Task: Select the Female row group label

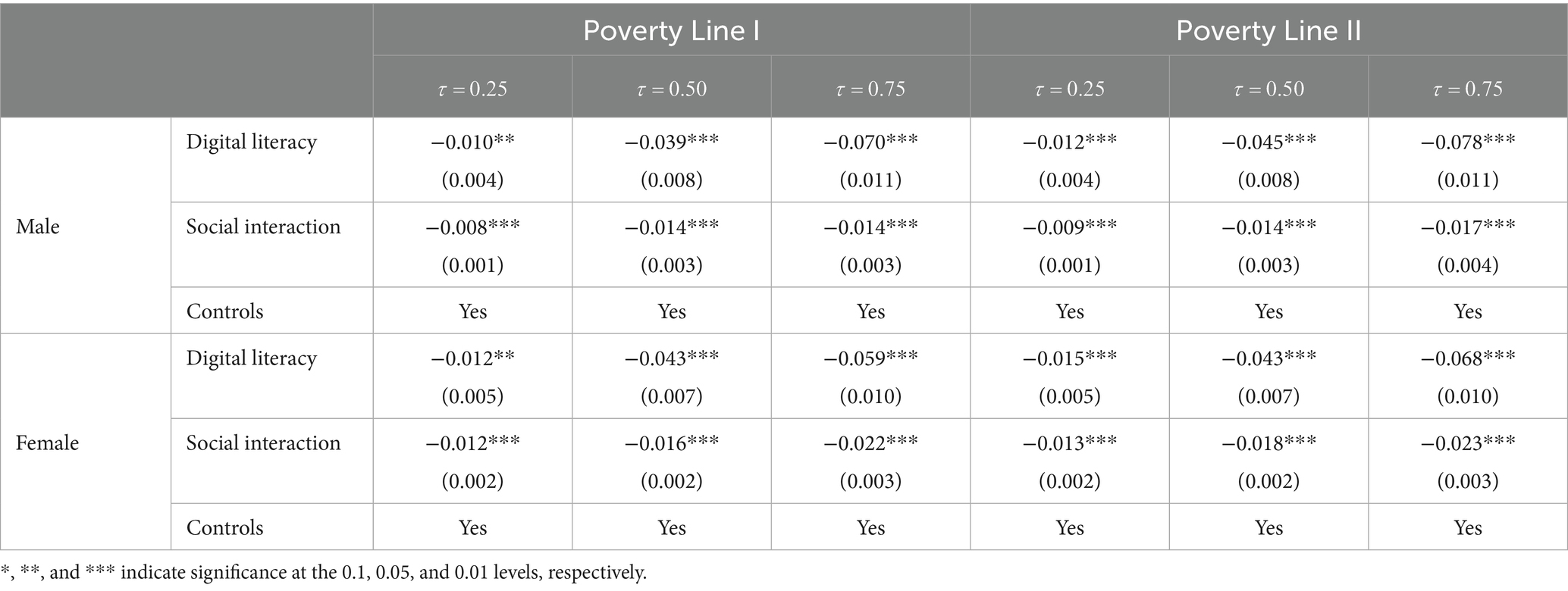Action: tap(47, 442)
